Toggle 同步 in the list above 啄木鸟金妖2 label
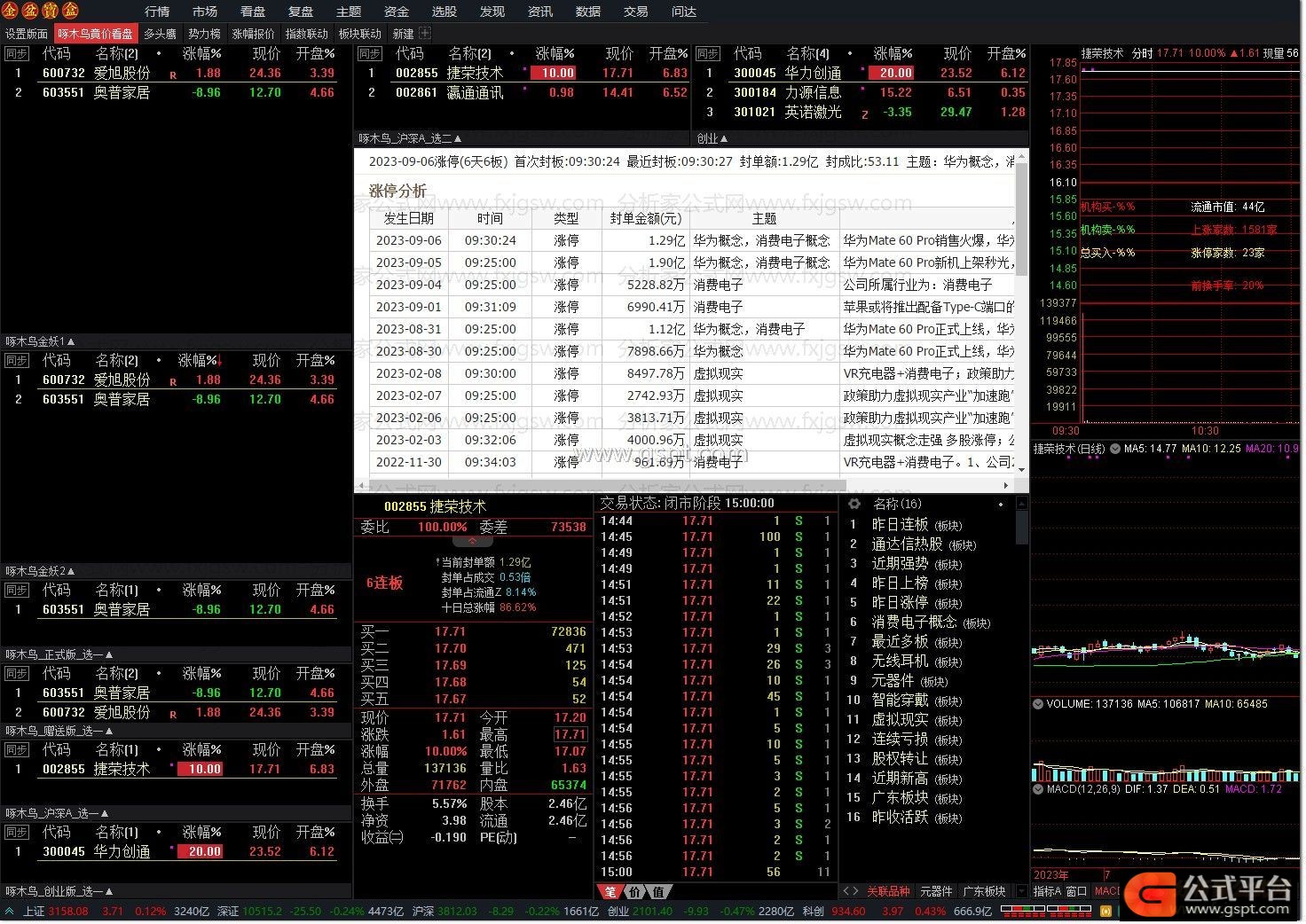Screen dimensions: 1306x924 (17, 361)
